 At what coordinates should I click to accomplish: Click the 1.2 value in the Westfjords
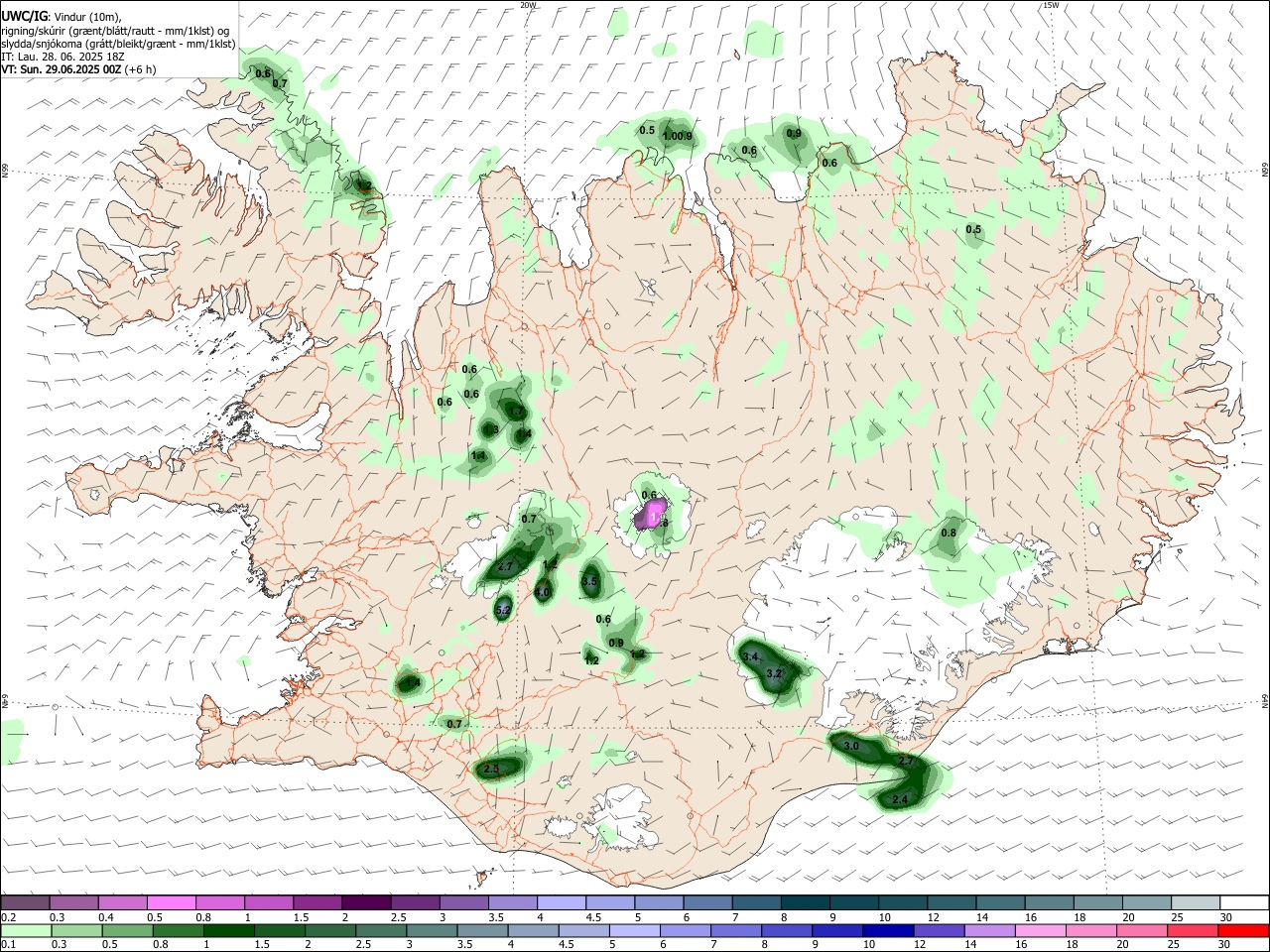[364, 185]
